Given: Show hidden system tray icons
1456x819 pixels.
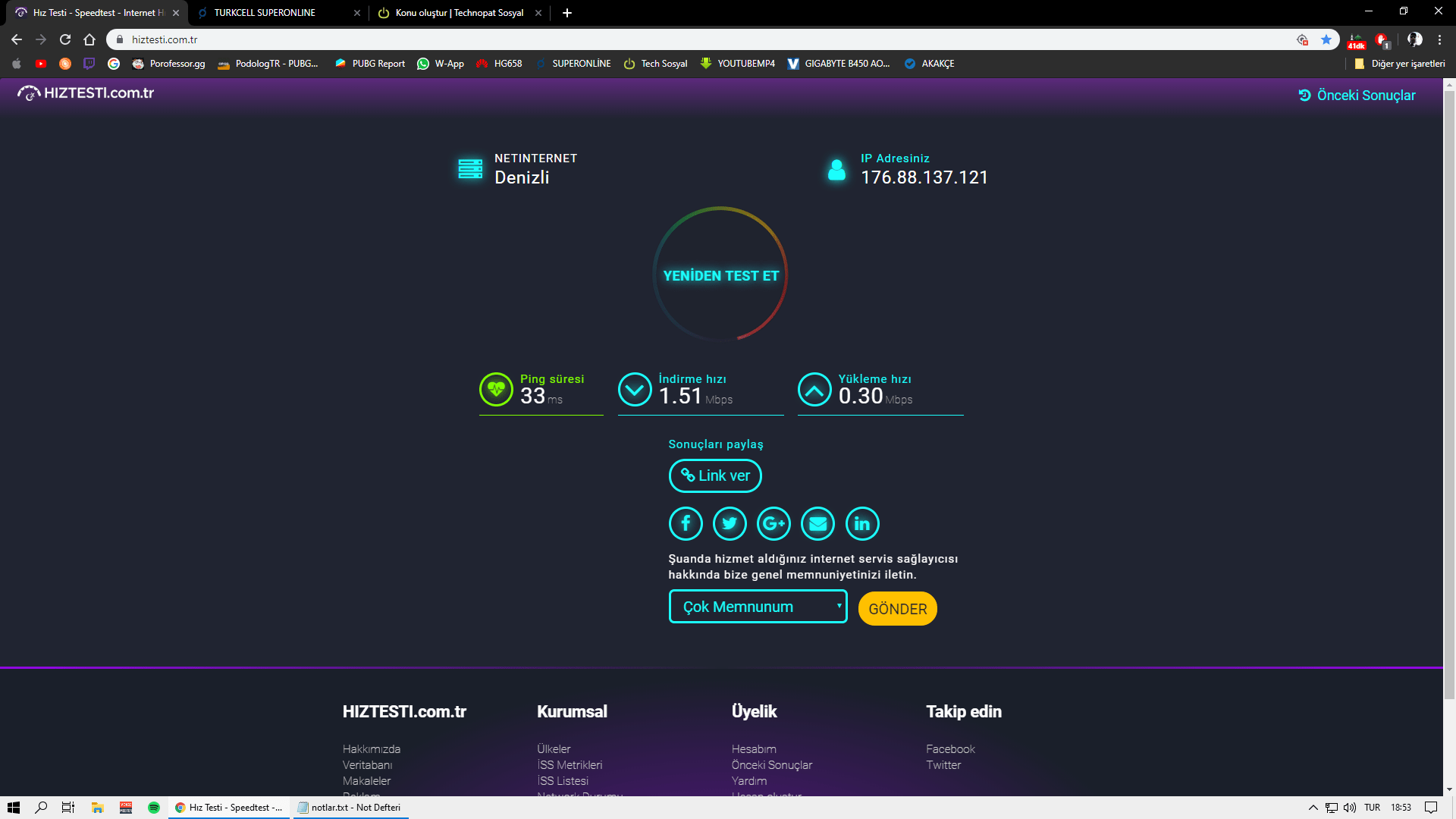Looking at the screenshot, I should click(1313, 808).
